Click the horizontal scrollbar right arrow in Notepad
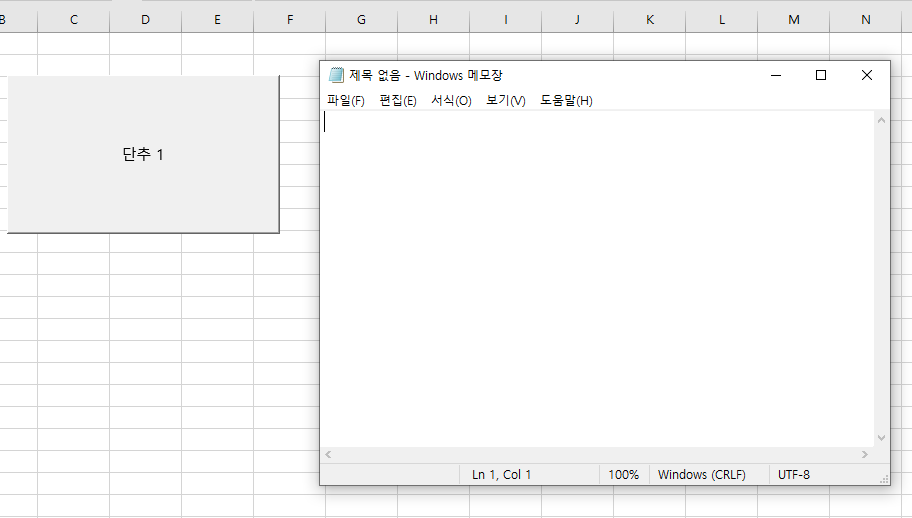This screenshot has height=518, width=912. point(865,455)
